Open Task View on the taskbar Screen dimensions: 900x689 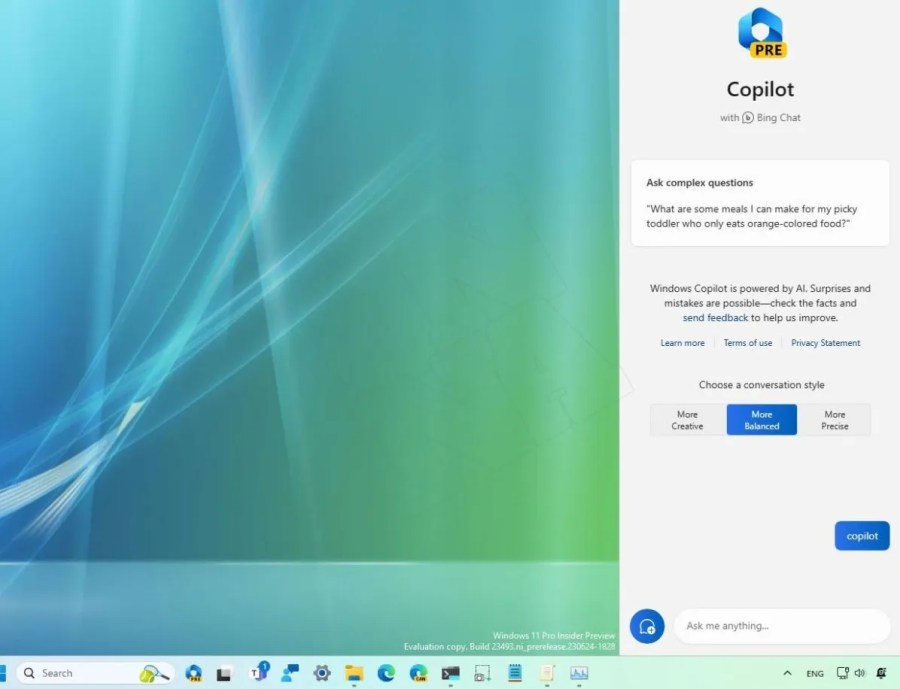point(223,673)
